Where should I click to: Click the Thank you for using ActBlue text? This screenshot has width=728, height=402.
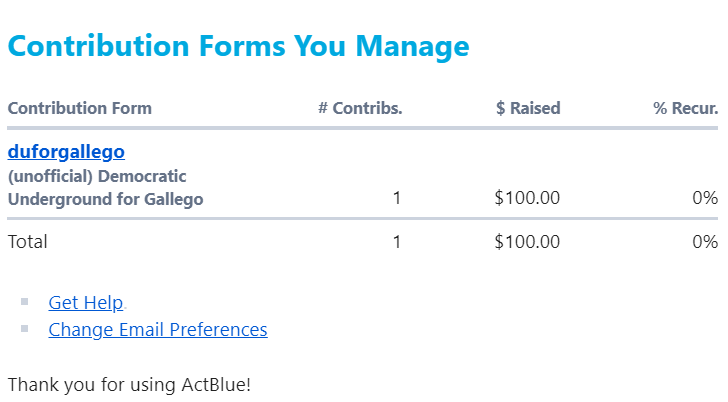tap(129, 383)
